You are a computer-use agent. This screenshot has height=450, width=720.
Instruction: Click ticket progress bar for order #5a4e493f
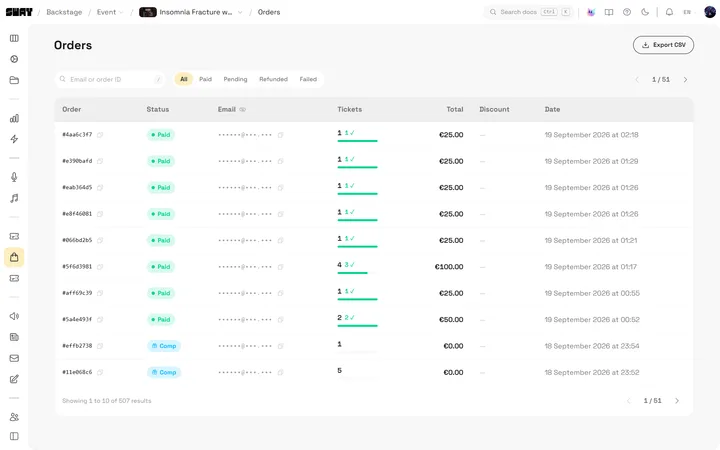(x=357, y=326)
